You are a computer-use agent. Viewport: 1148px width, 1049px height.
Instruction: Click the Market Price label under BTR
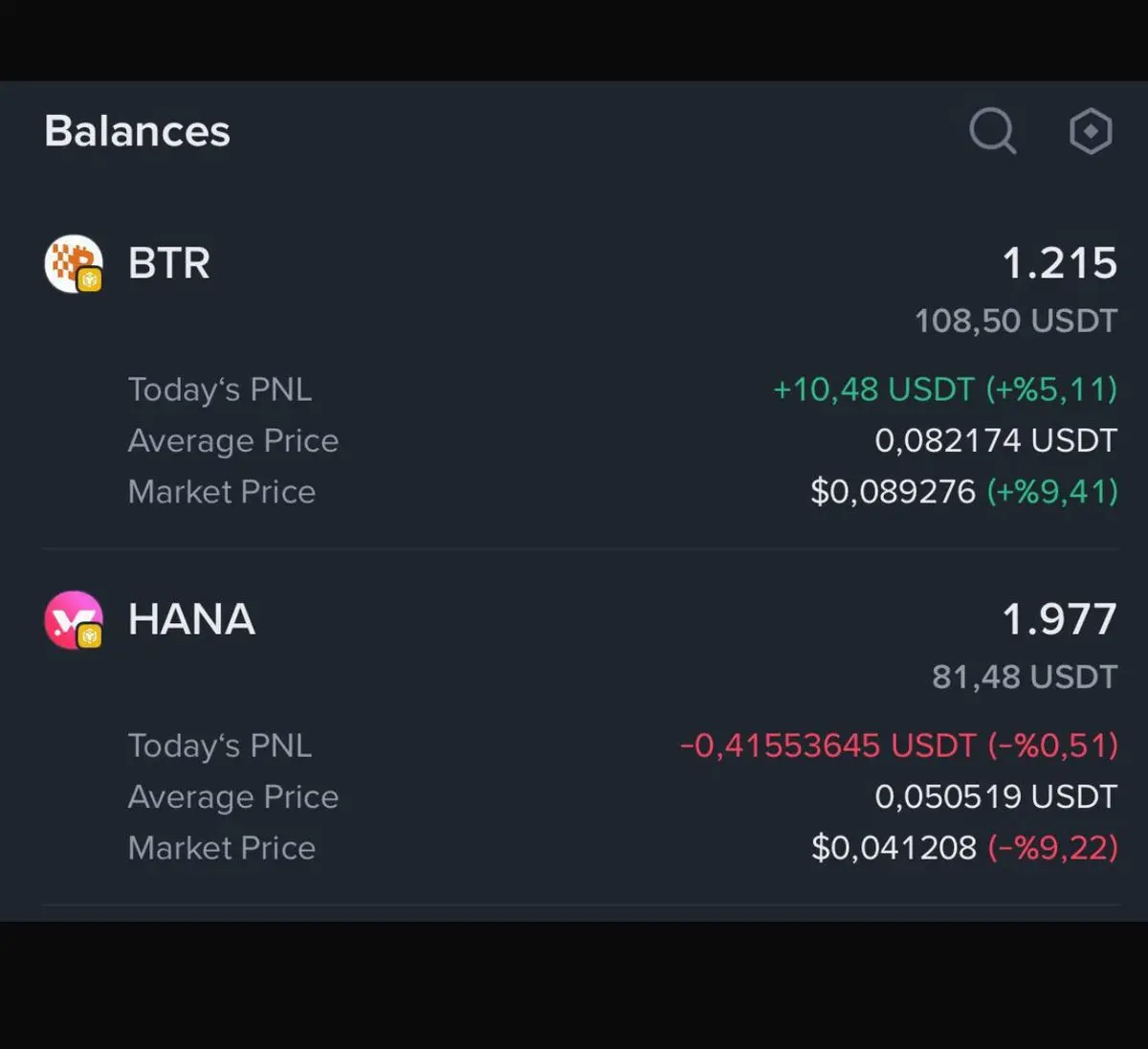222,492
